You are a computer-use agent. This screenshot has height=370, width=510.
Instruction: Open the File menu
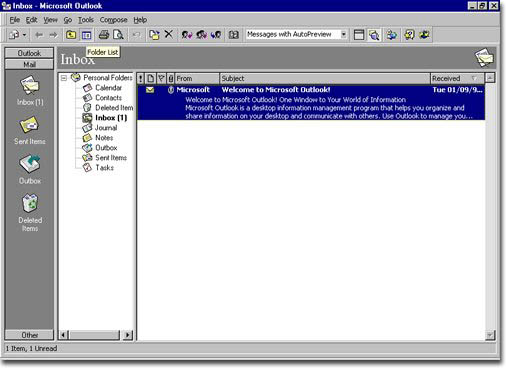[x=14, y=20]
